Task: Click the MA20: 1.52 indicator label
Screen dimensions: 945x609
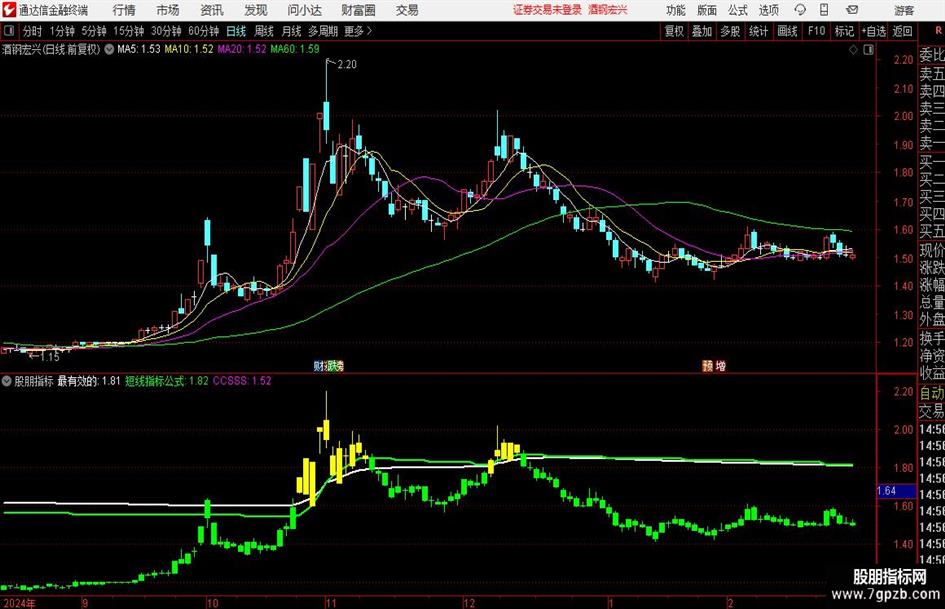Action: click(242, 49)
